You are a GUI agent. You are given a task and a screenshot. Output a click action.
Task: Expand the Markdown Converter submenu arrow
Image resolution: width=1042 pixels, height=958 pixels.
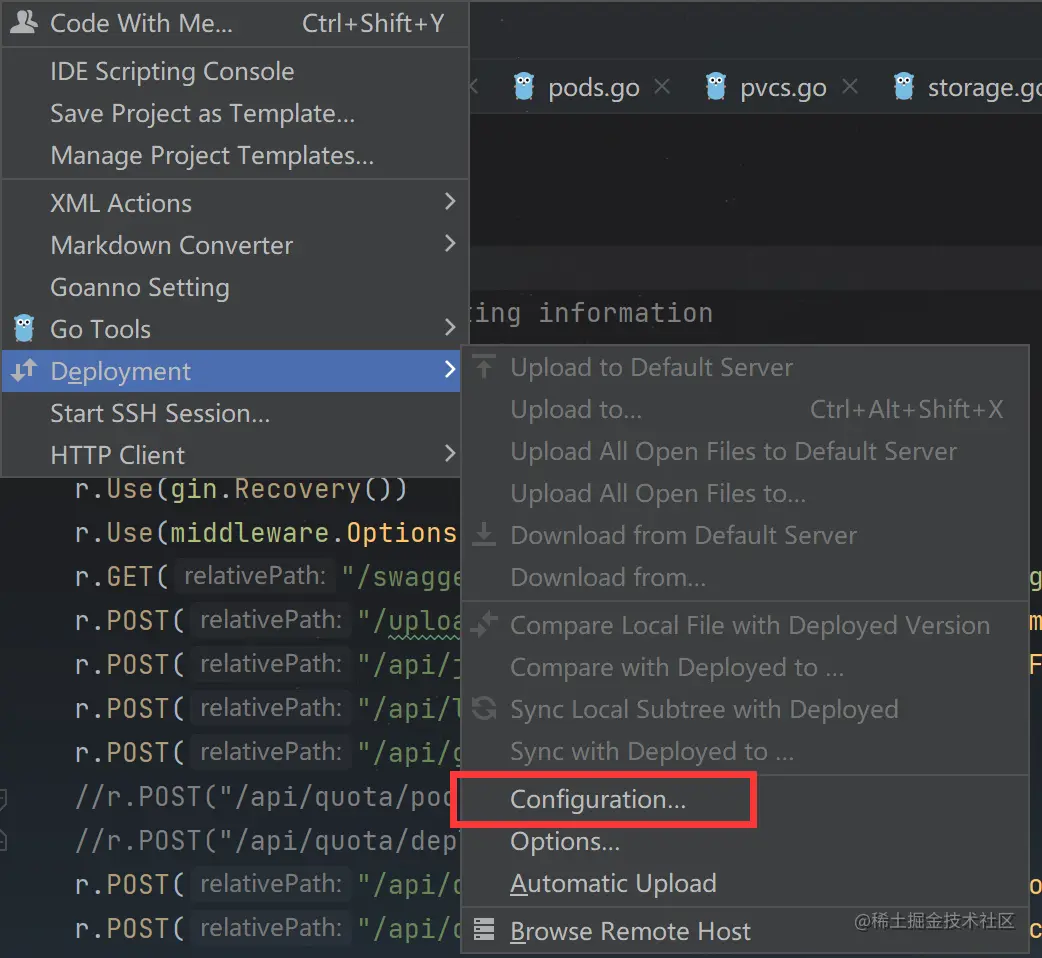pos(450,243)
